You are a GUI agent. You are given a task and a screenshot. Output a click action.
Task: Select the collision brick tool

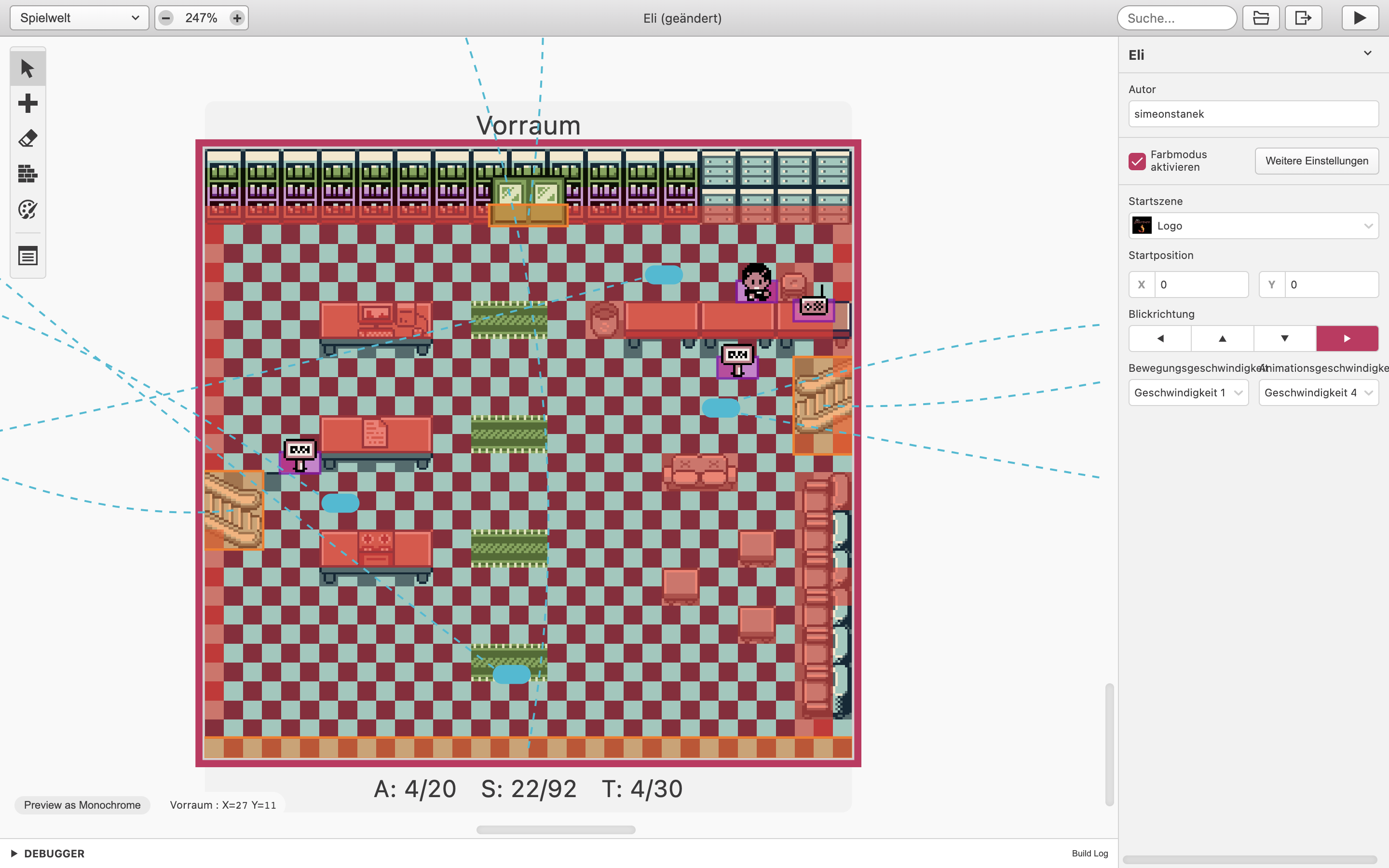(27, 174)
